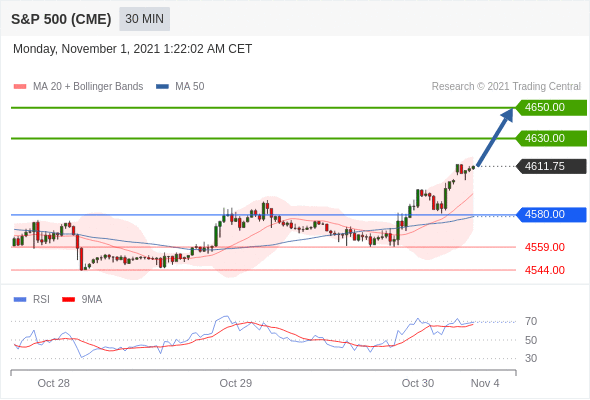
Task: Click the MA 20 + Bollinger Bands legend swatch
Action: (20, 87)
